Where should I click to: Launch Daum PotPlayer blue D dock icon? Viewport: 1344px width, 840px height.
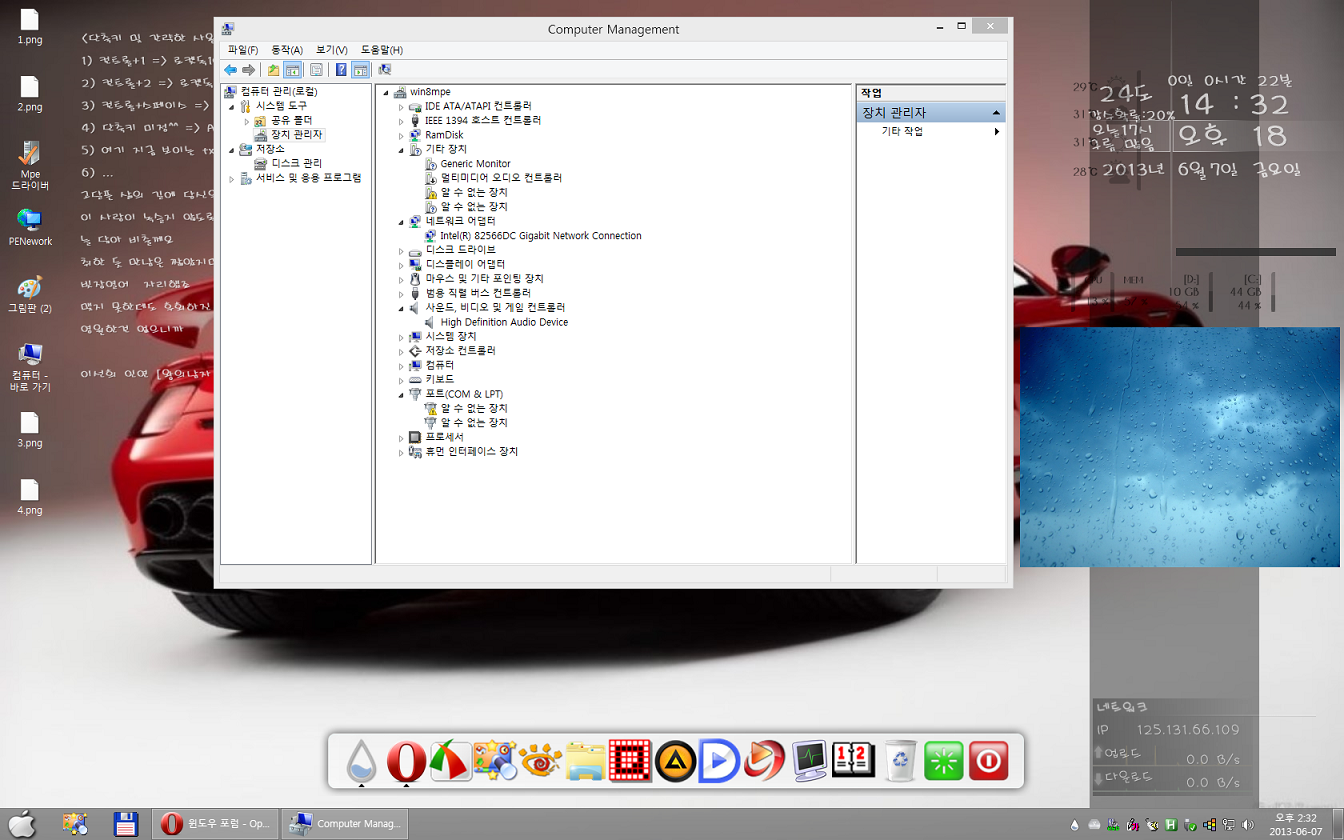pos(719,762)
